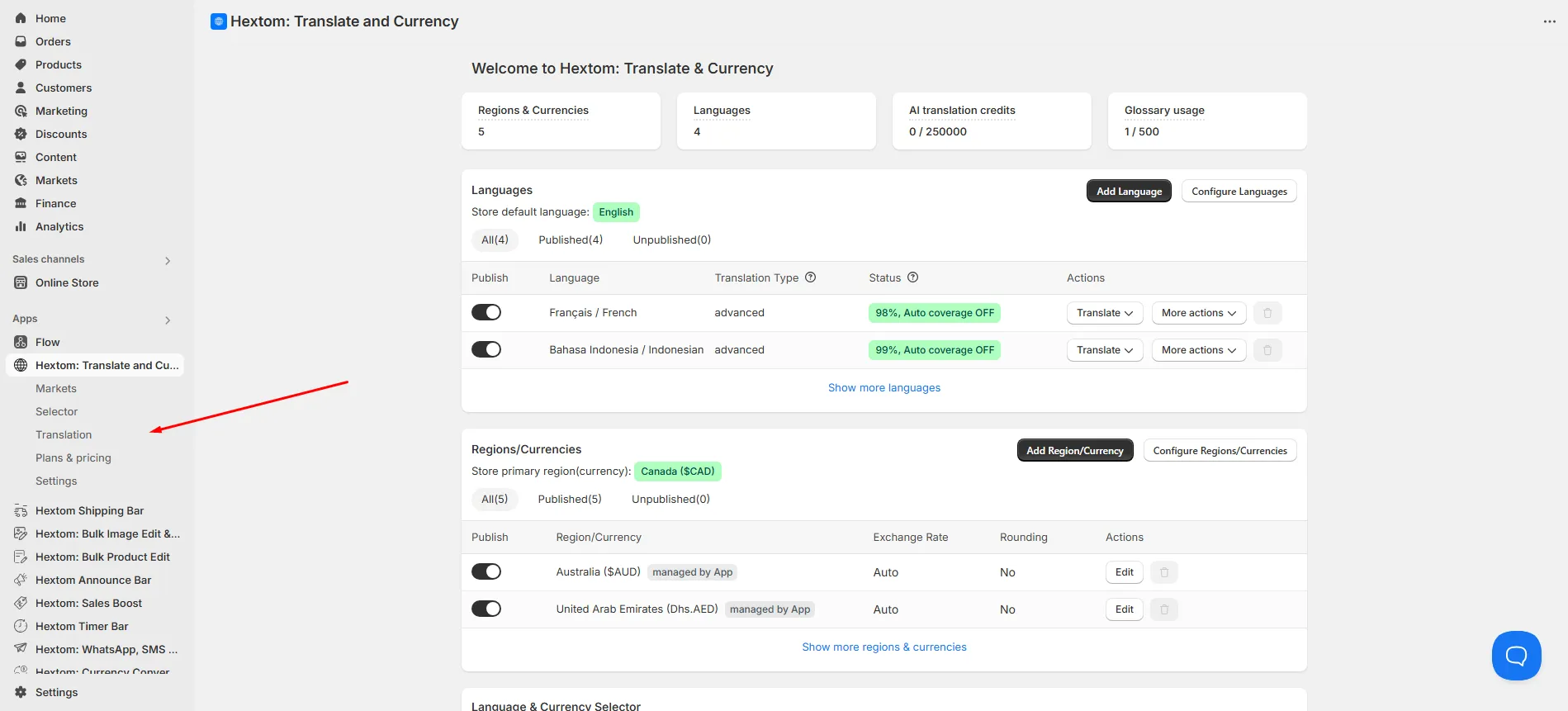1568x711 pixels.
Task: Click the Online Store icon
Action: pos(21,282)
